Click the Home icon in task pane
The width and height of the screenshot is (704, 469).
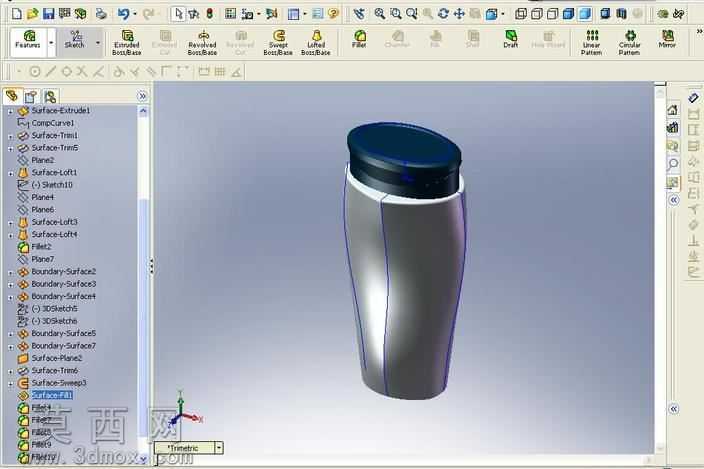[x=673, y=110]
